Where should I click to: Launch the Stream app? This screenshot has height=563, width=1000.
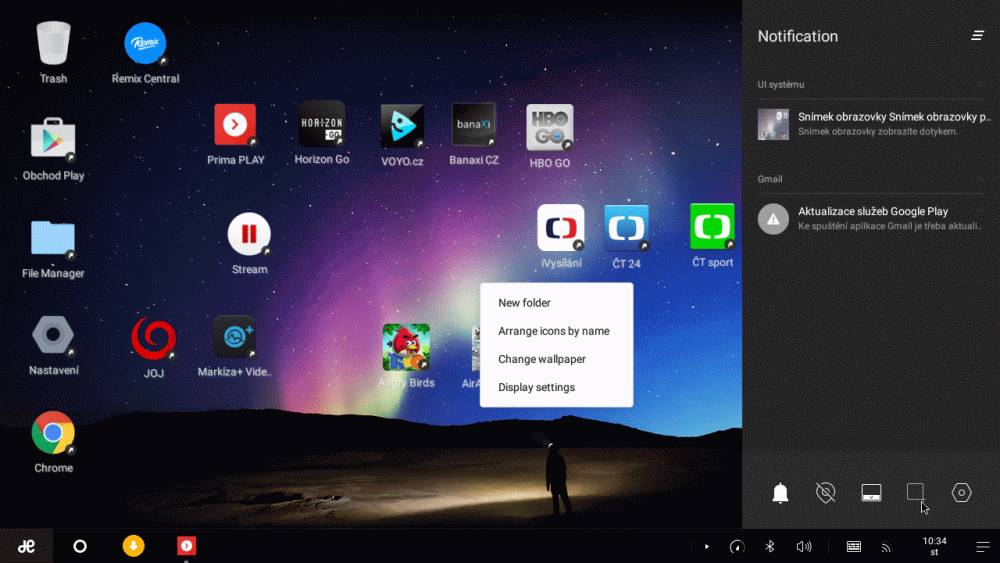tap(249, 234)
